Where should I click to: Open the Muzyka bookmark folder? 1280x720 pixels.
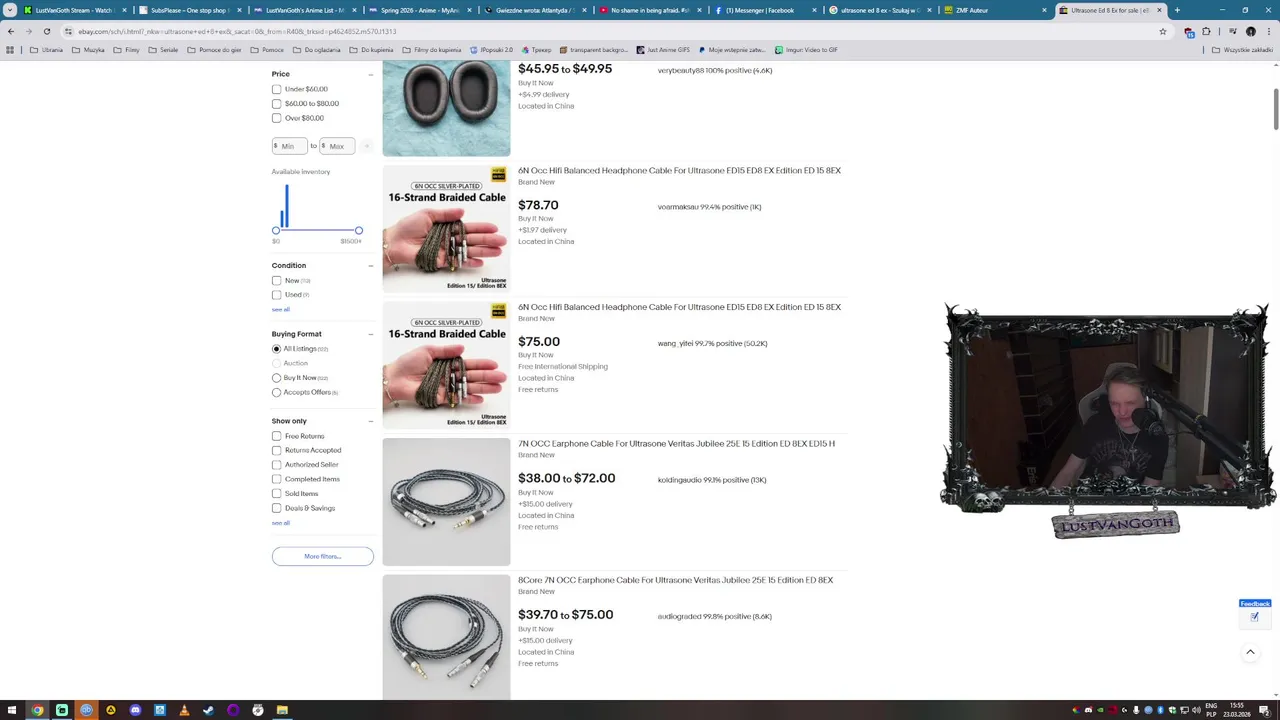[88, 49]
